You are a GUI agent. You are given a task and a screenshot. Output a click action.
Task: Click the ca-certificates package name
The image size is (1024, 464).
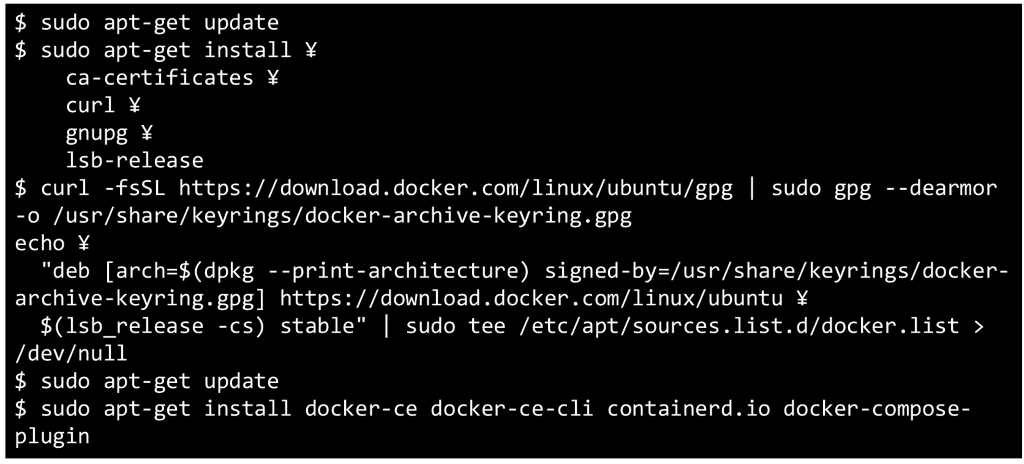click(159, 78)
